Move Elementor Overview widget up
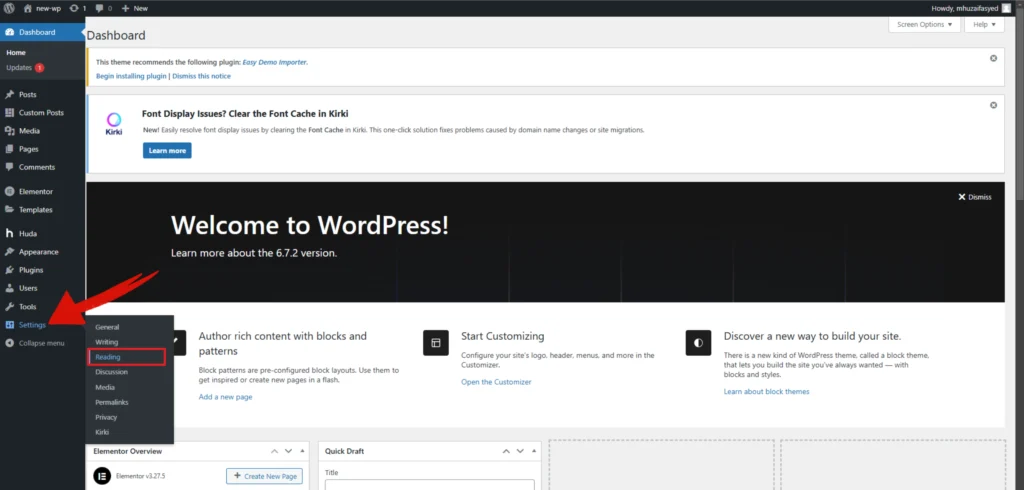This screenshot has height=490, width=1024. point(275,451)
